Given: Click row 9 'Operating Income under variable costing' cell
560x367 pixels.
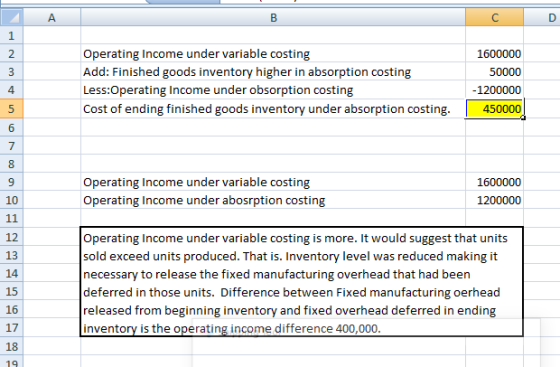Looking at the screenshot, I should [273, 182].
